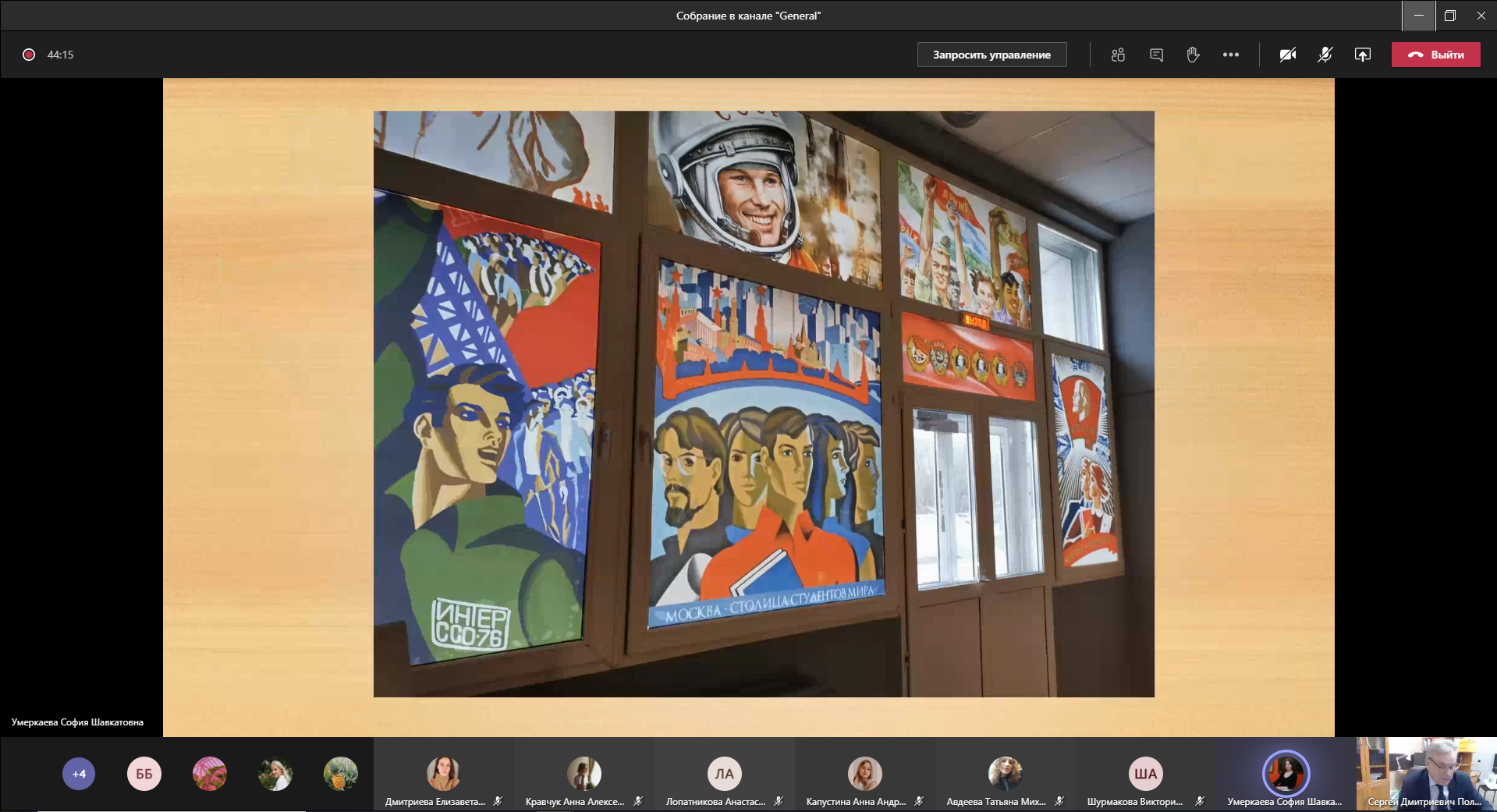The width and height of the screenshot is (1497, 812).
Task: Show the participants panel
Action: coord(1118,55)
